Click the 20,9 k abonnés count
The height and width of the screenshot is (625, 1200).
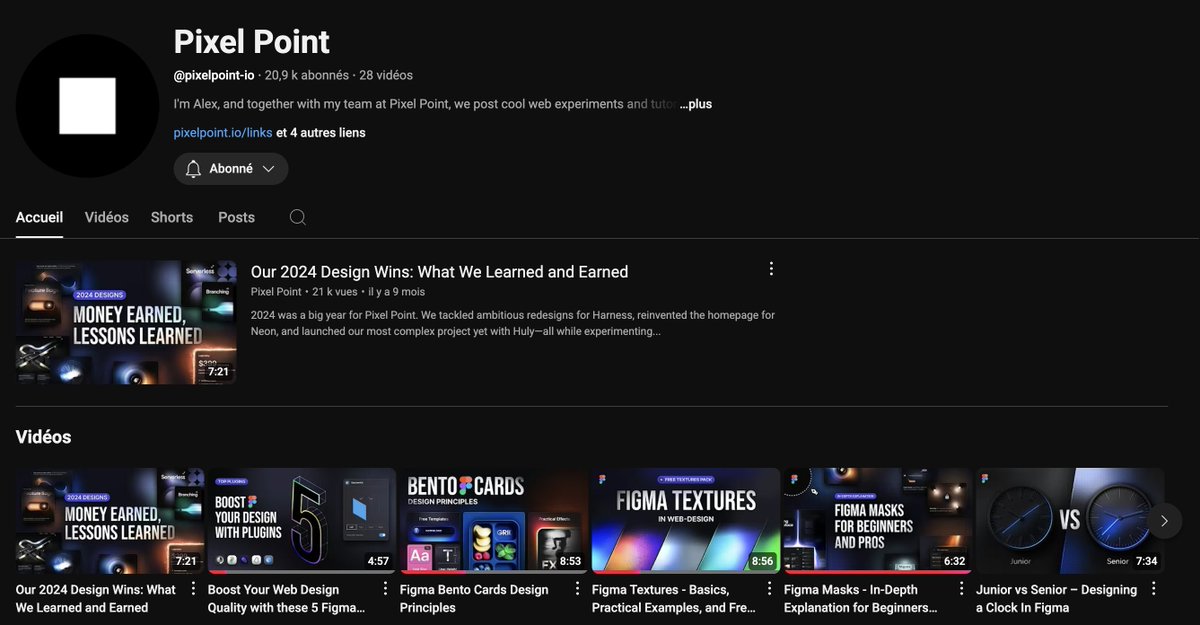307,75
